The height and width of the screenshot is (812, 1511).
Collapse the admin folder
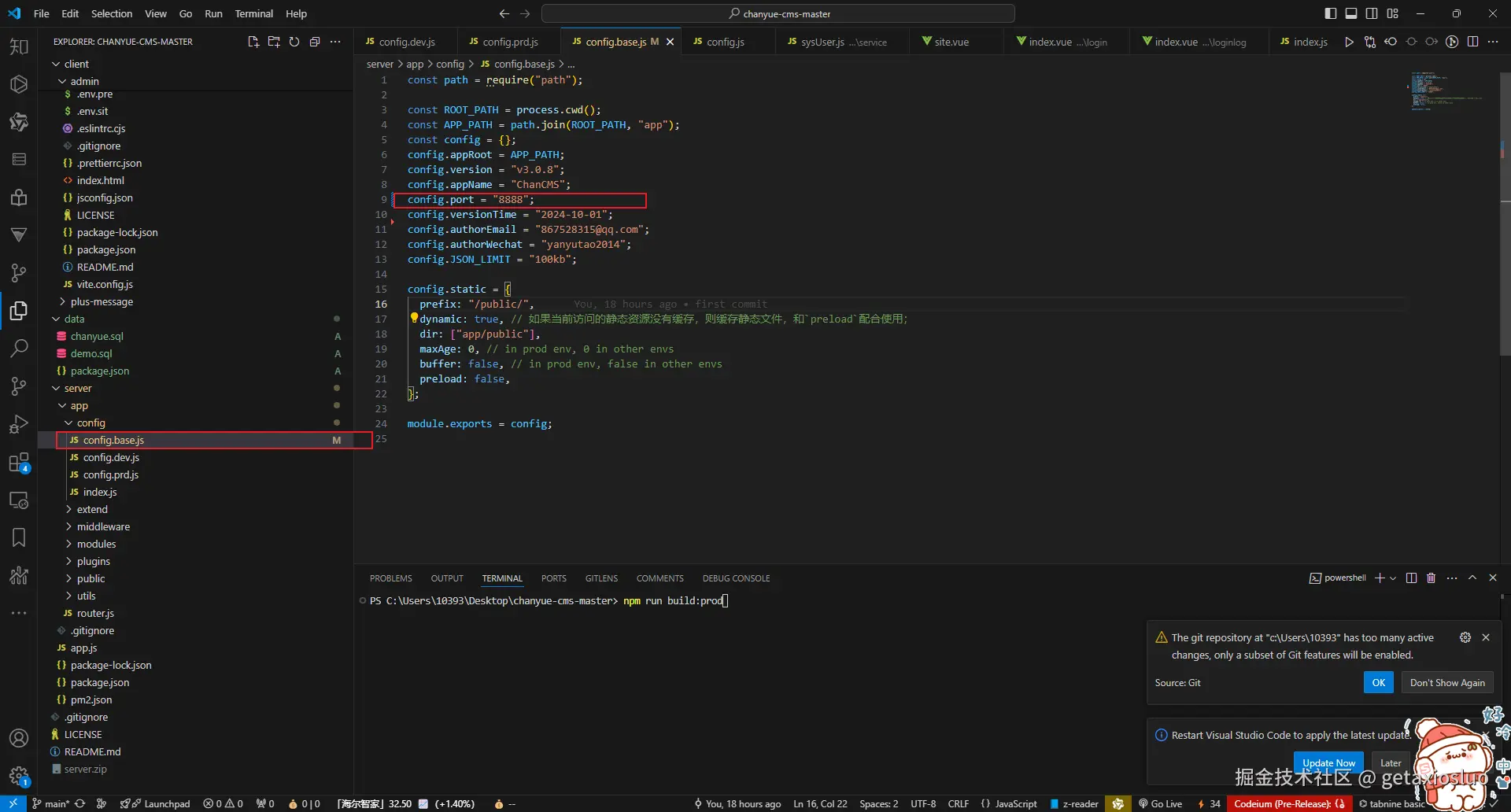[62, 81]
